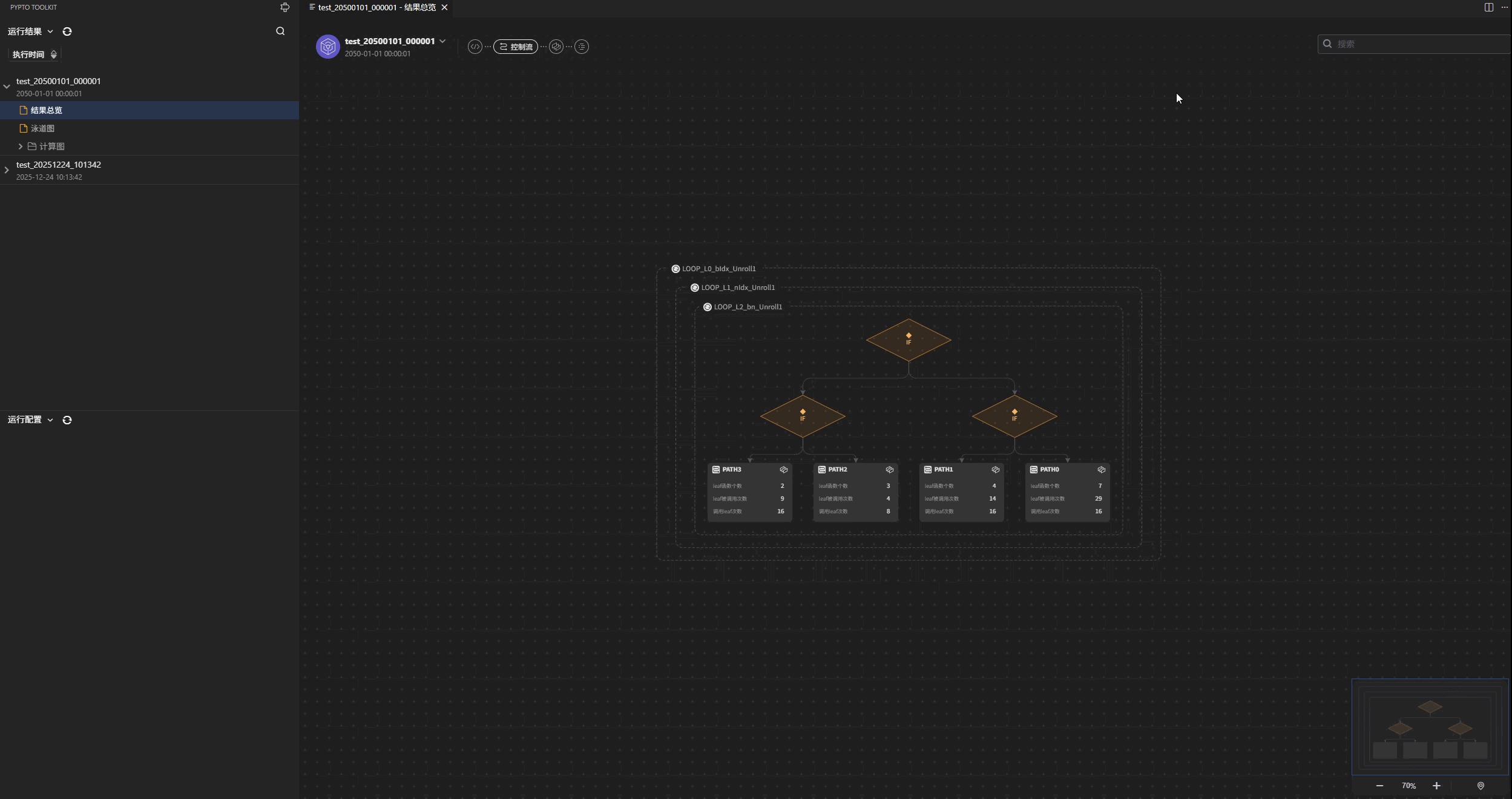Open test_20500101_000001 header dropdown
1512x799 pixels.
tap(442, 41)
